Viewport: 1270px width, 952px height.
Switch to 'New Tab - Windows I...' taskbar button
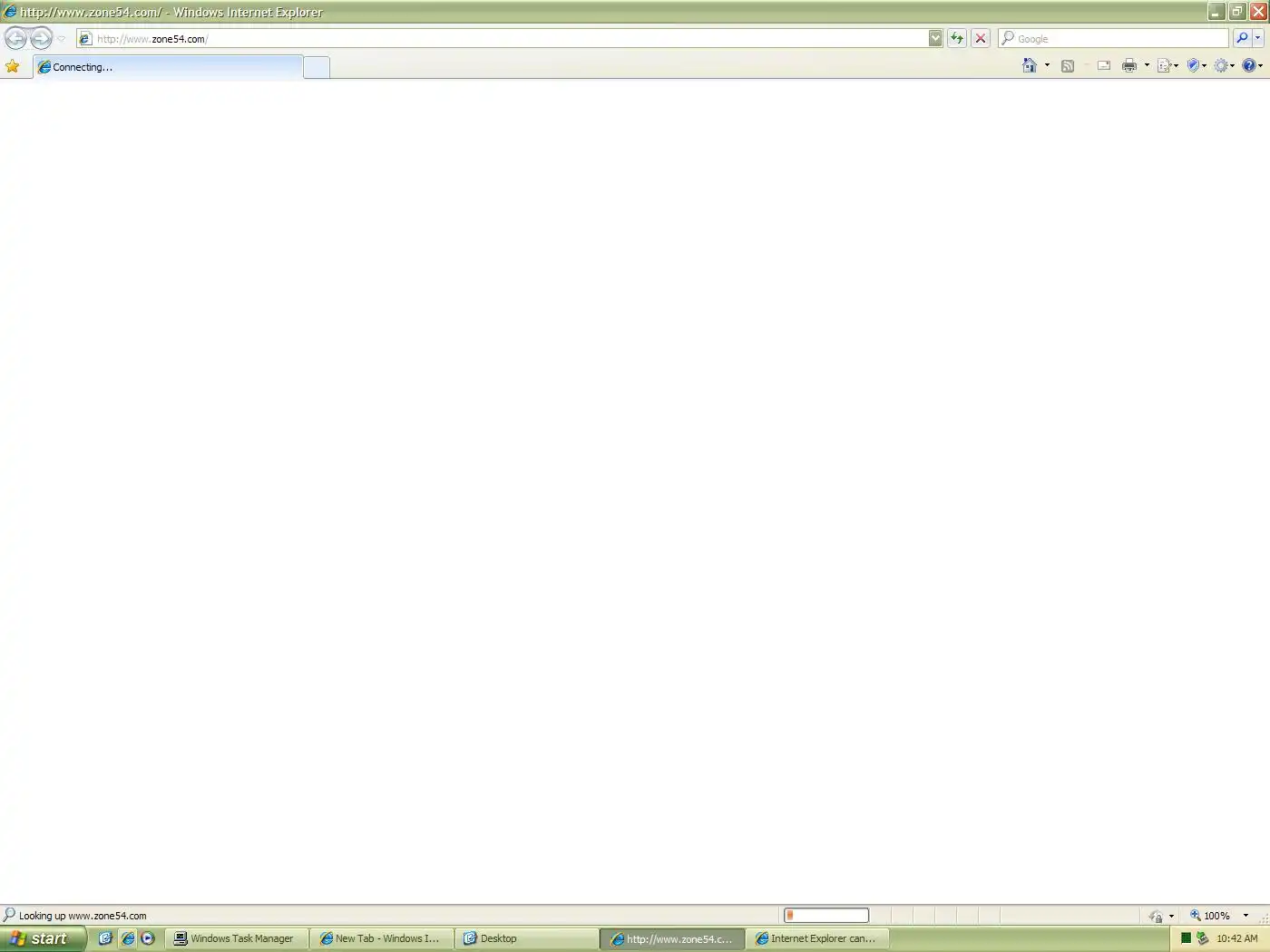click(382, 938)
